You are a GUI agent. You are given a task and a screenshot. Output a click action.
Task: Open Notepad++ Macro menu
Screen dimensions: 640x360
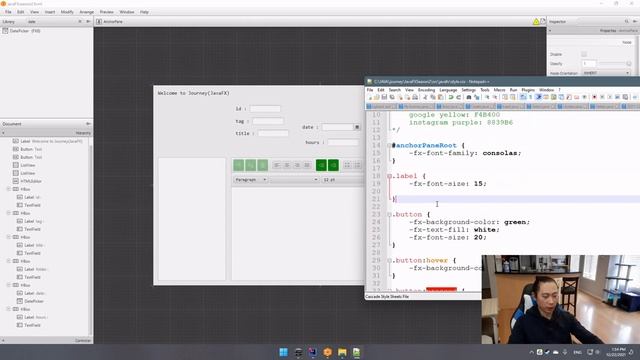[x=499, y=90]
